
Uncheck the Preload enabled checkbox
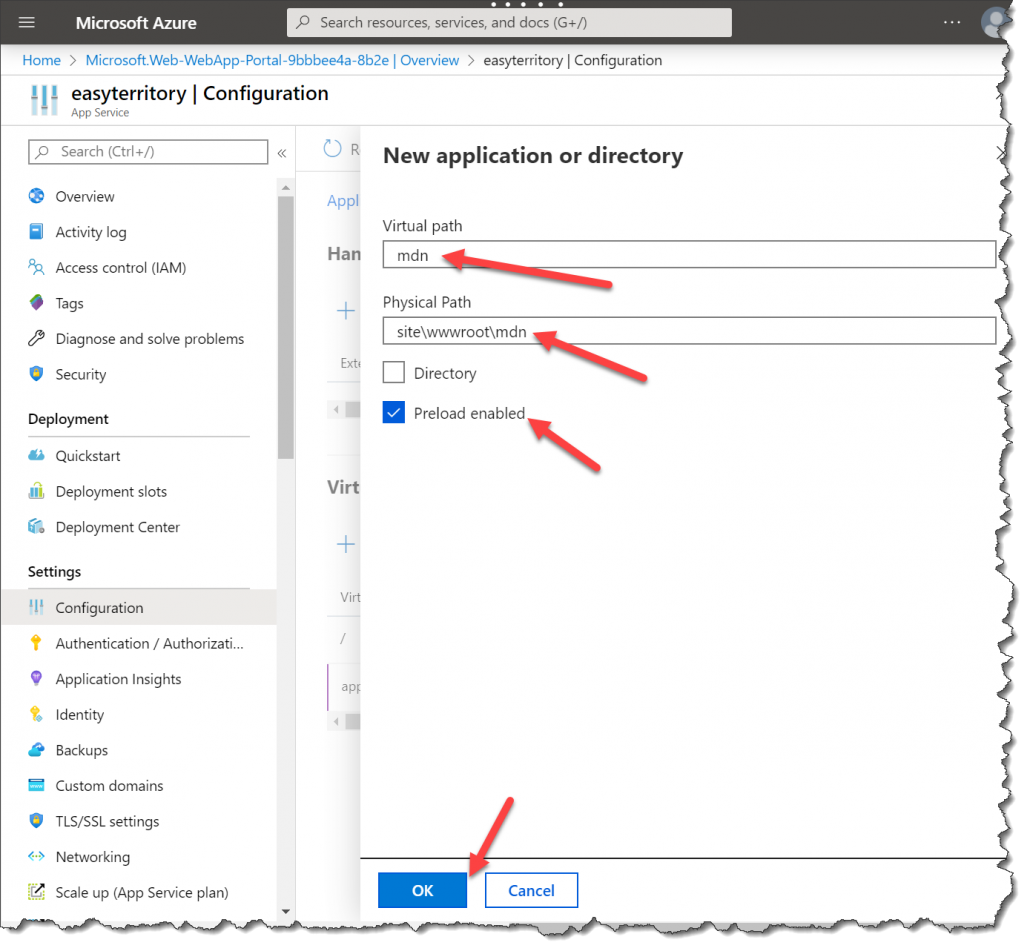coord(394,413)
